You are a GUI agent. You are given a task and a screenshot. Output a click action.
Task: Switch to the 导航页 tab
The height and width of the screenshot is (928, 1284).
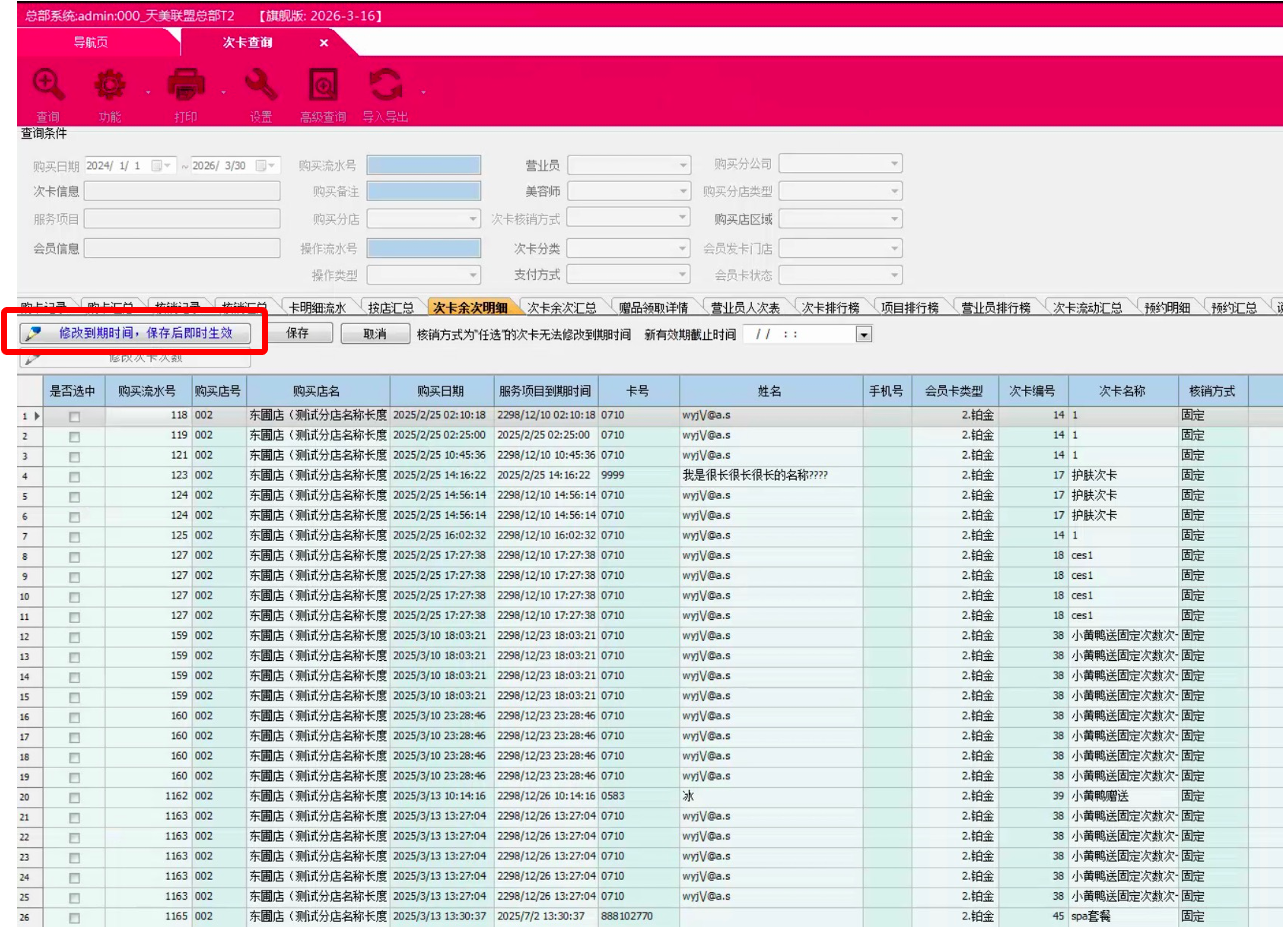point(91,43)
